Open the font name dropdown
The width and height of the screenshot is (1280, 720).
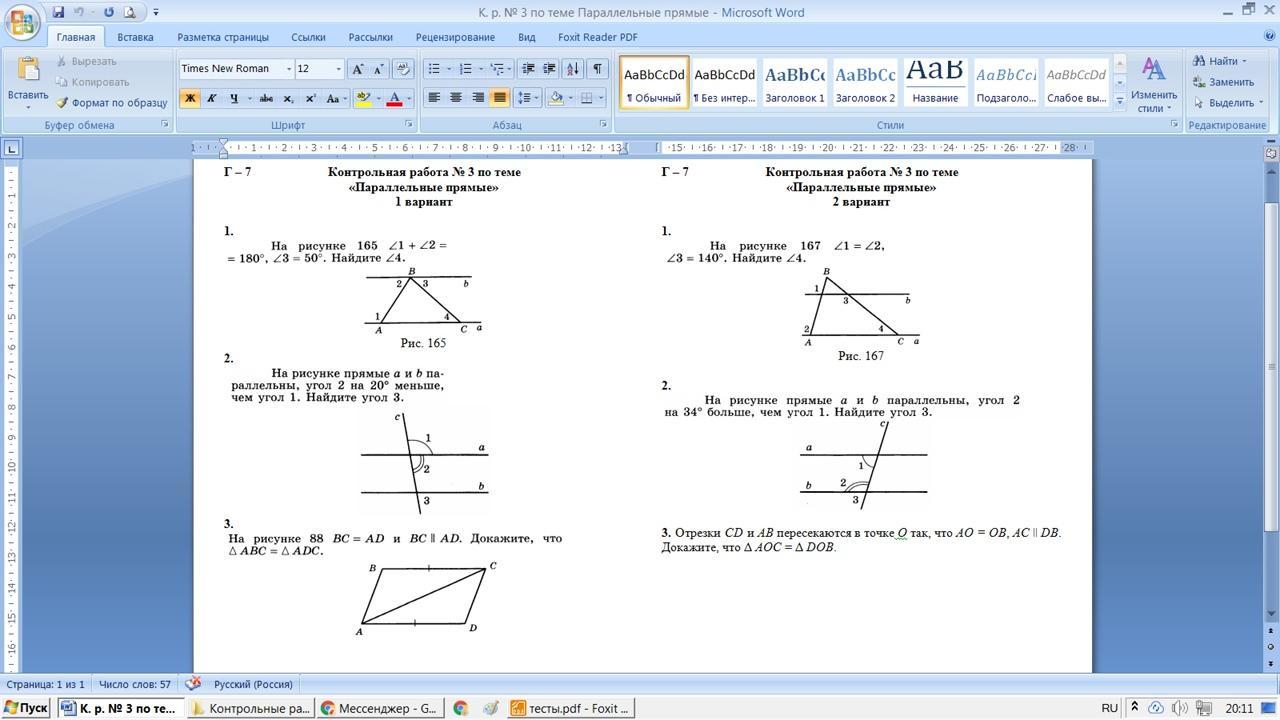click(x=289, y=69)
